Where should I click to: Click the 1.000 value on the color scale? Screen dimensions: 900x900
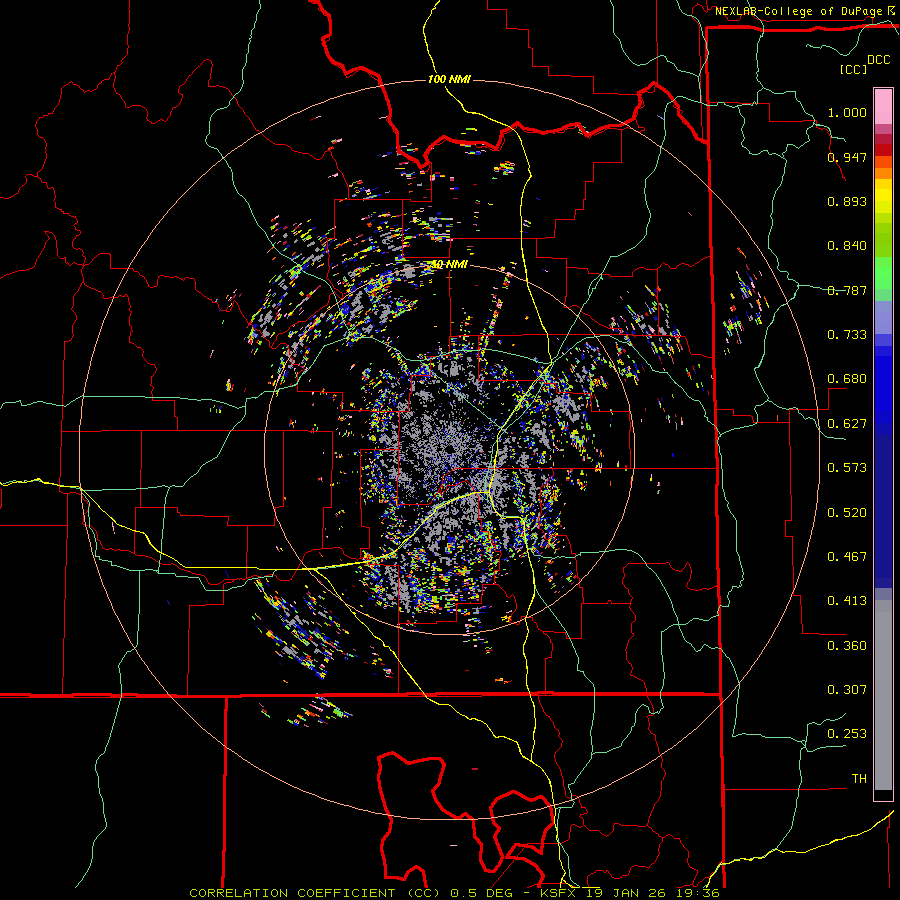[x=847, y=112]
